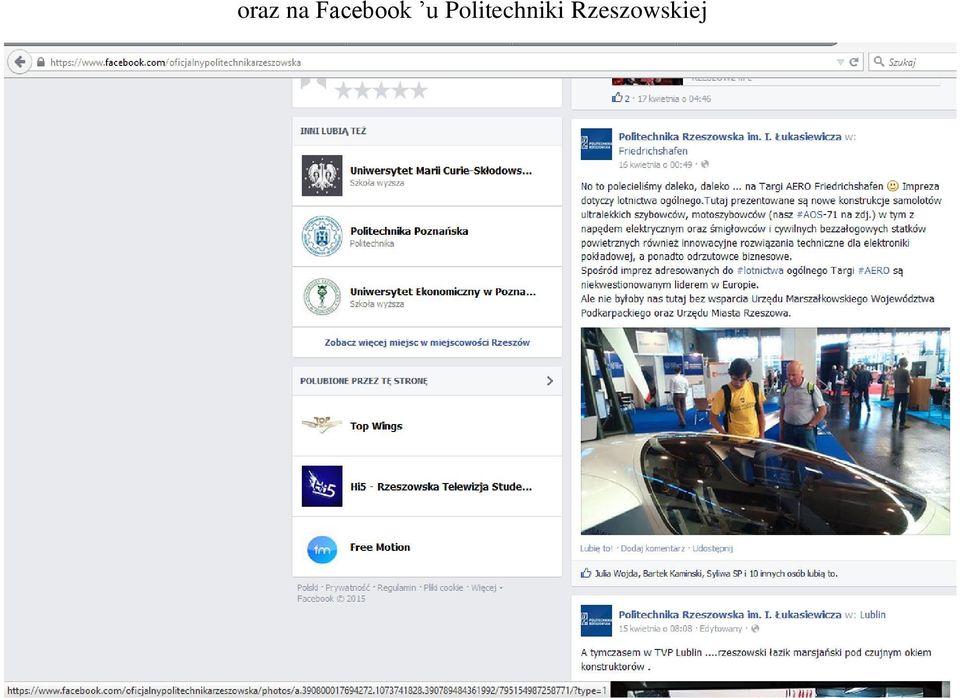Open Politechnika Poznańska page link
Image resolution: width=960 pixels, height=698 pixels.
[409, 231]
